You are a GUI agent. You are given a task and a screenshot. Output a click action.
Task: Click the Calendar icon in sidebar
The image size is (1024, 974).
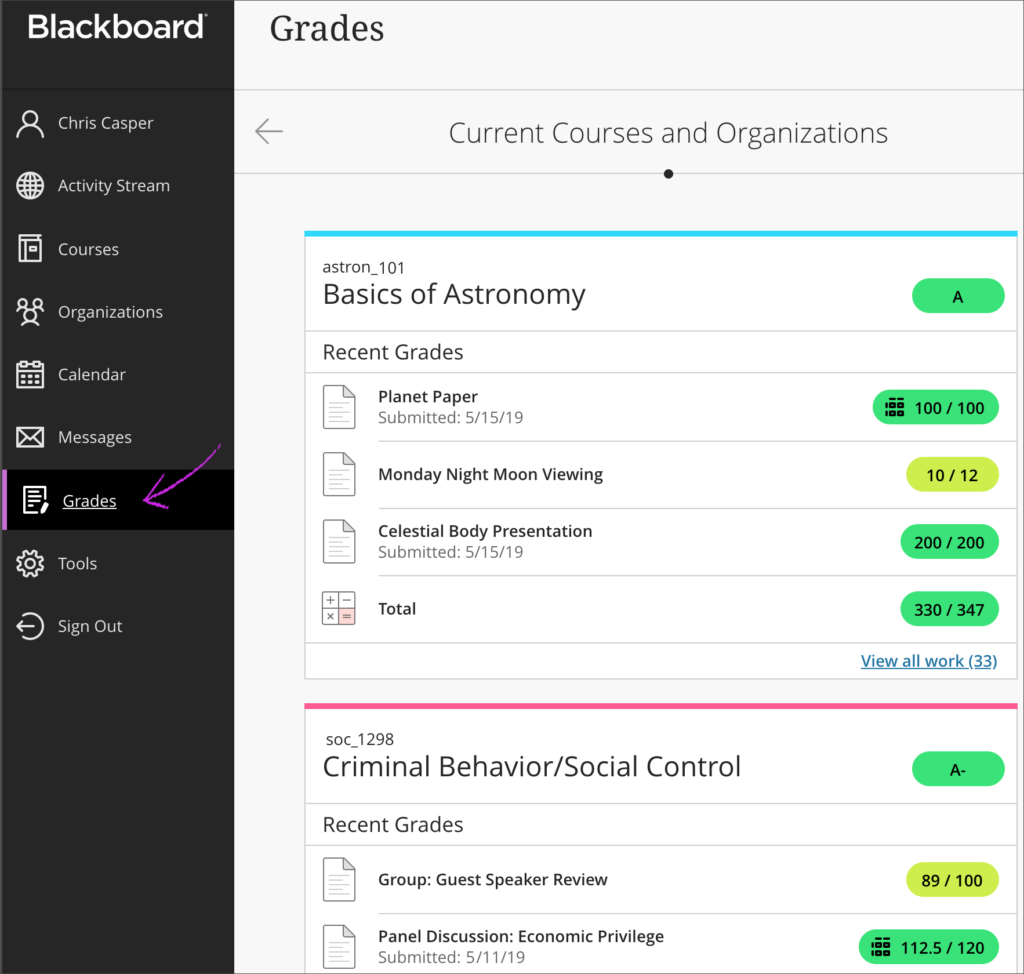(x=31, y=375)
